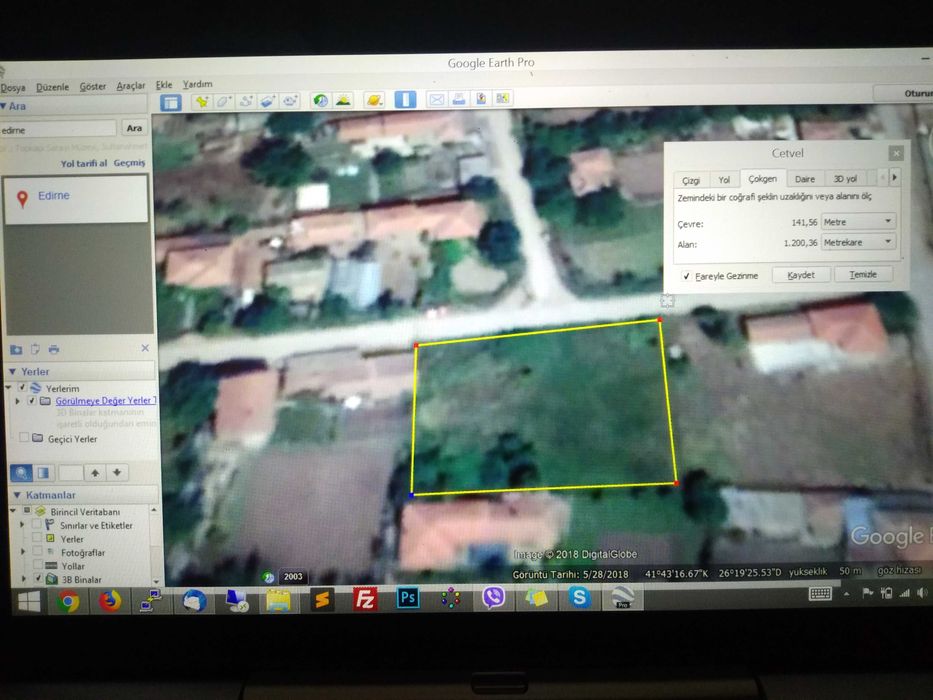933x700 pixels.
Task: Click the Yol tarifi al link
Action: pos(84,163)
